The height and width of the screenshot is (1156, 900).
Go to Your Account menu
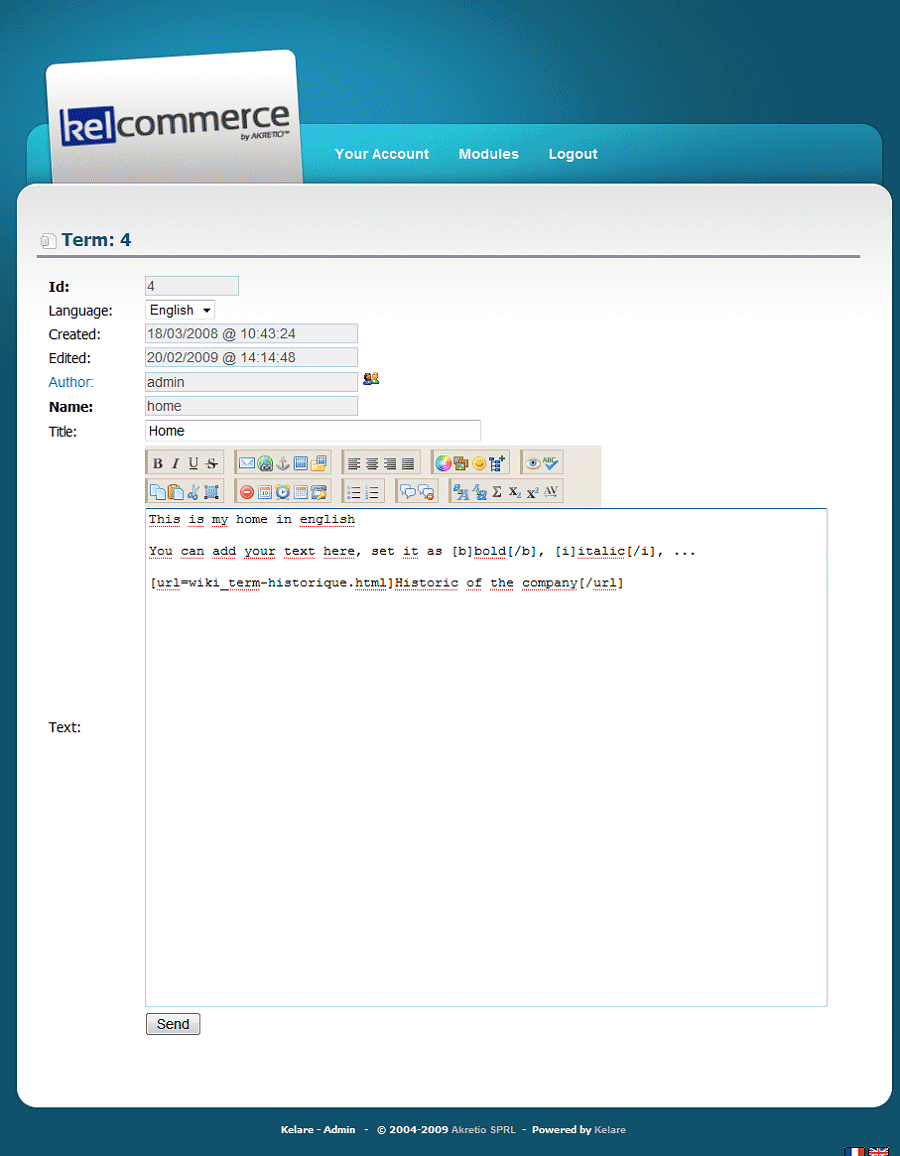point(381,154)
